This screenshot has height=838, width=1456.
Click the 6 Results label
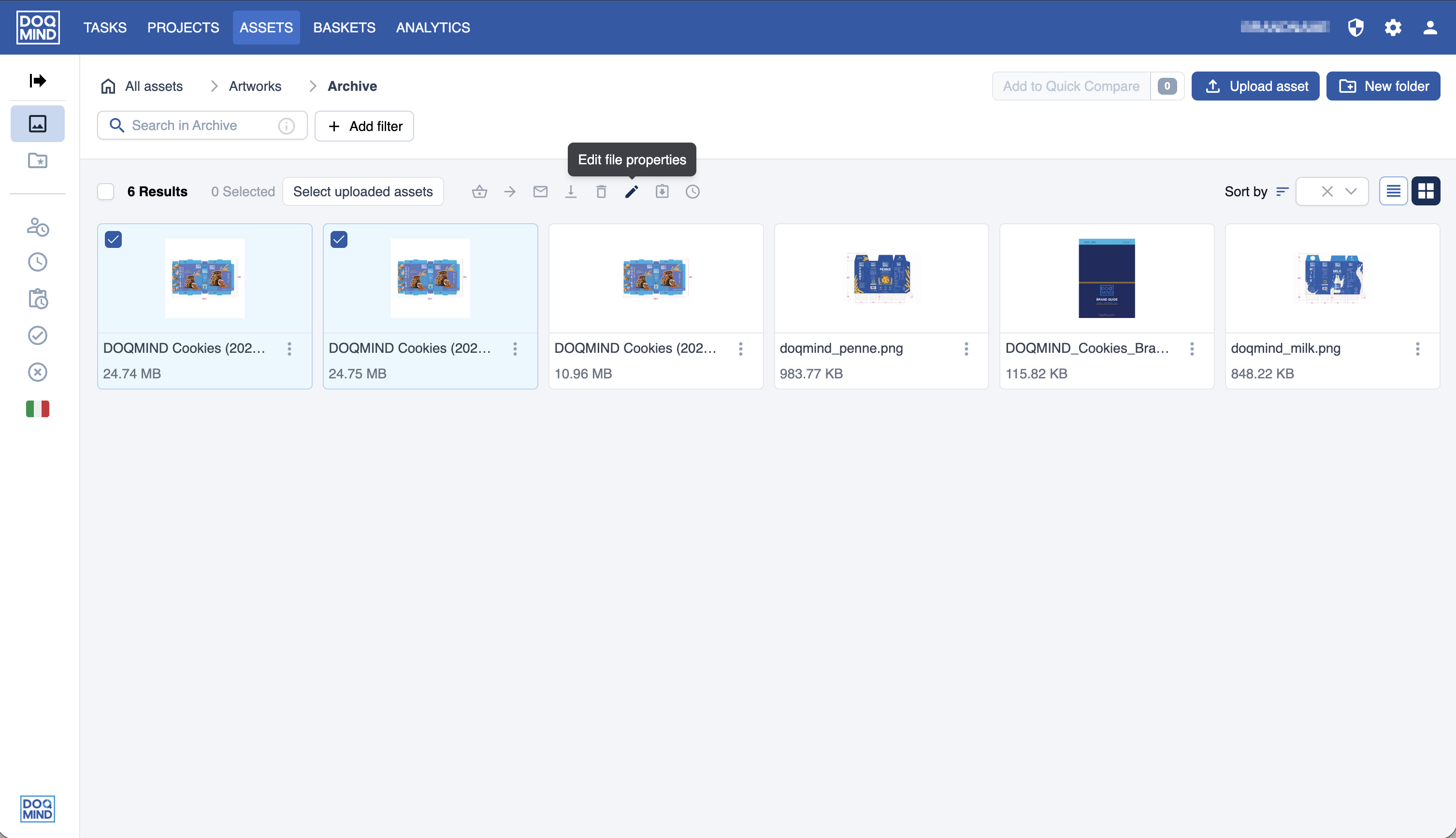[157, 192]
